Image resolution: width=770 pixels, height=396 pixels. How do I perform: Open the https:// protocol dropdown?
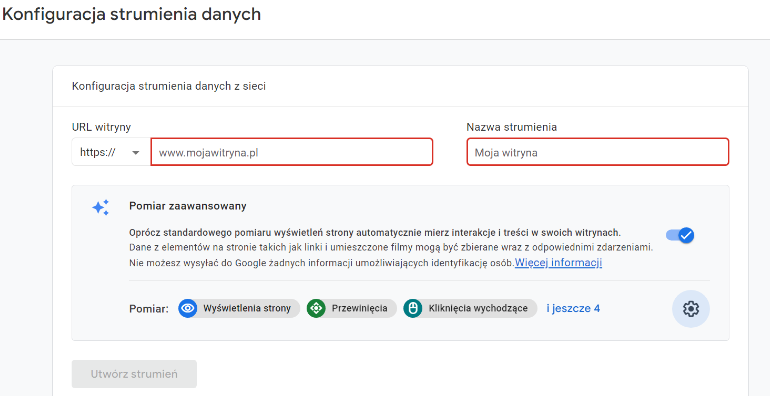pyautogui.click(x=111, y=152)
